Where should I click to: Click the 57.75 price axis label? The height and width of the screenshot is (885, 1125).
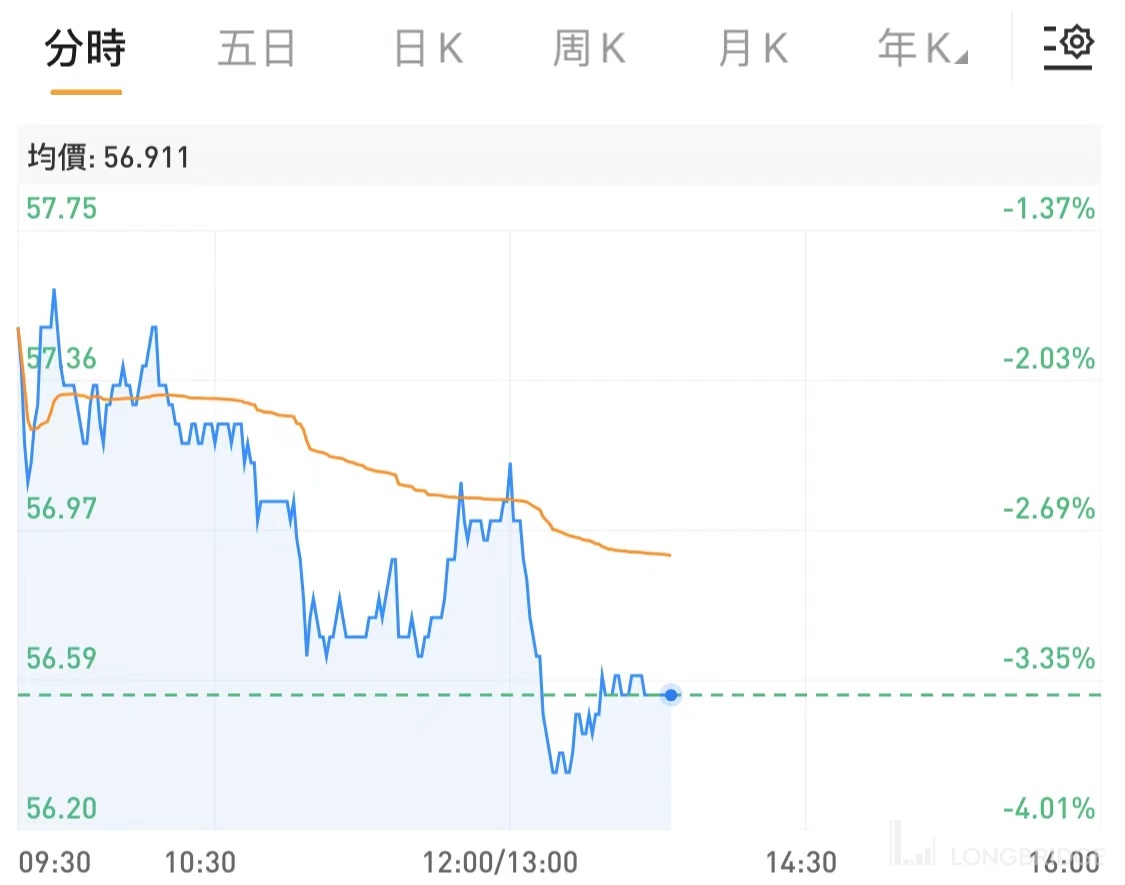tap(60, 209)
